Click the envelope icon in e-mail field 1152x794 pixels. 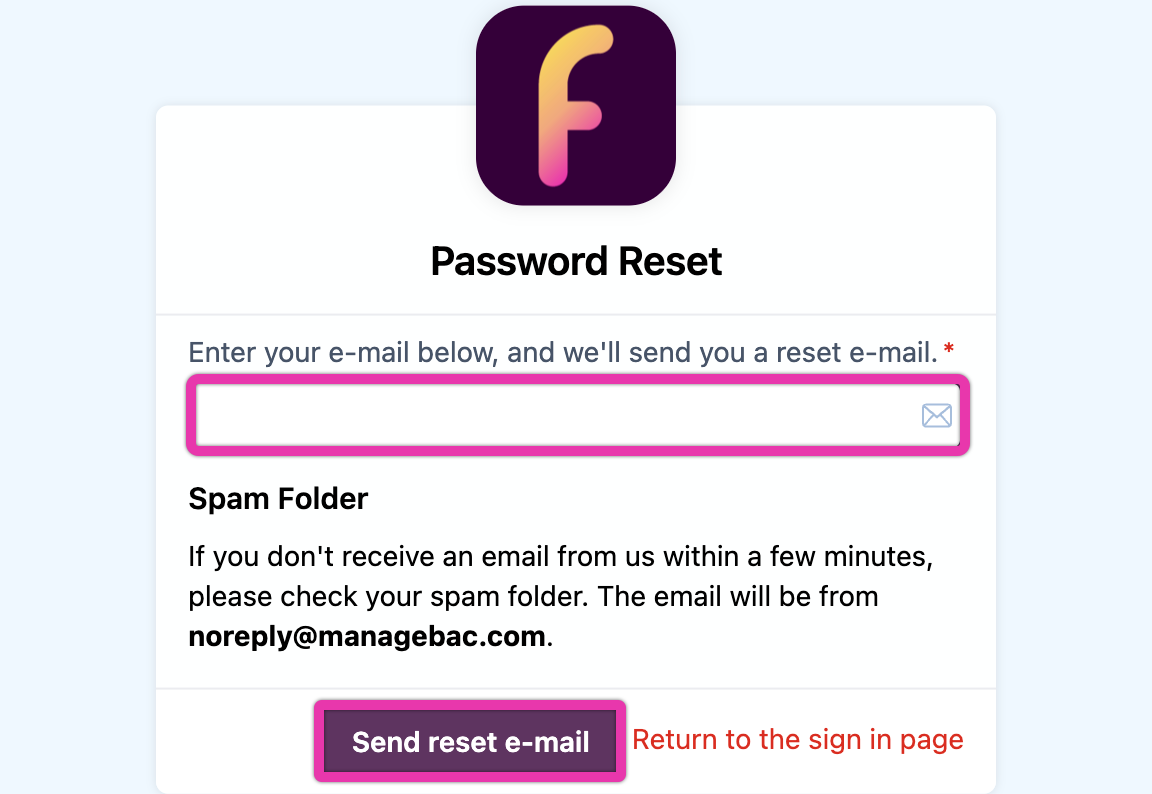pos(936,415)
